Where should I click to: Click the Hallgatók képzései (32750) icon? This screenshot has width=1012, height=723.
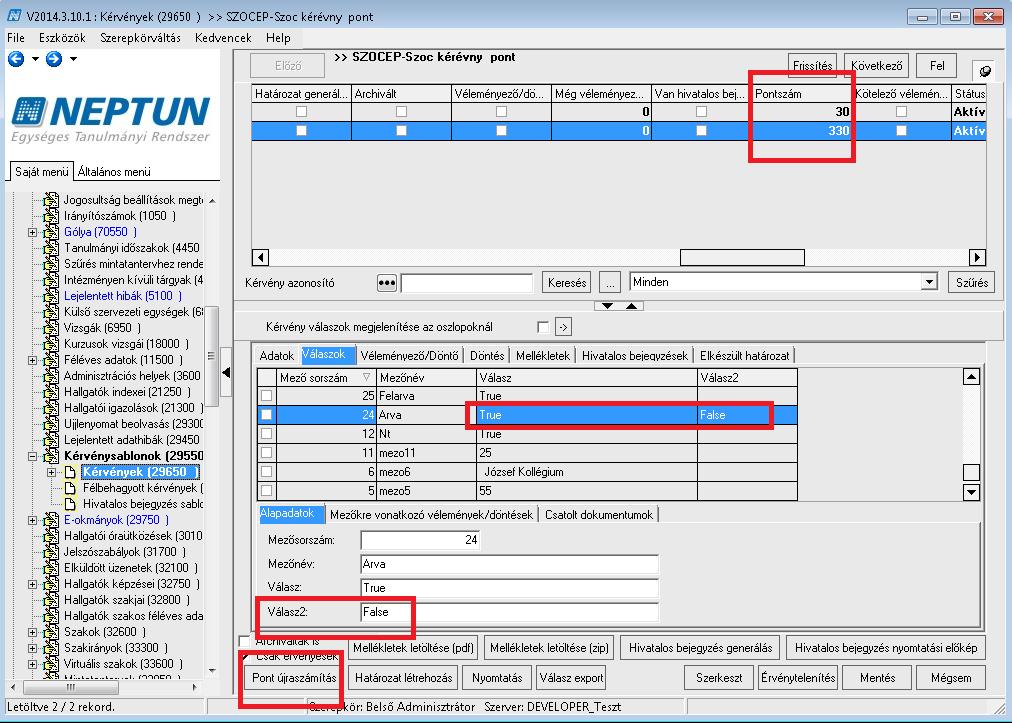(51, 584)
